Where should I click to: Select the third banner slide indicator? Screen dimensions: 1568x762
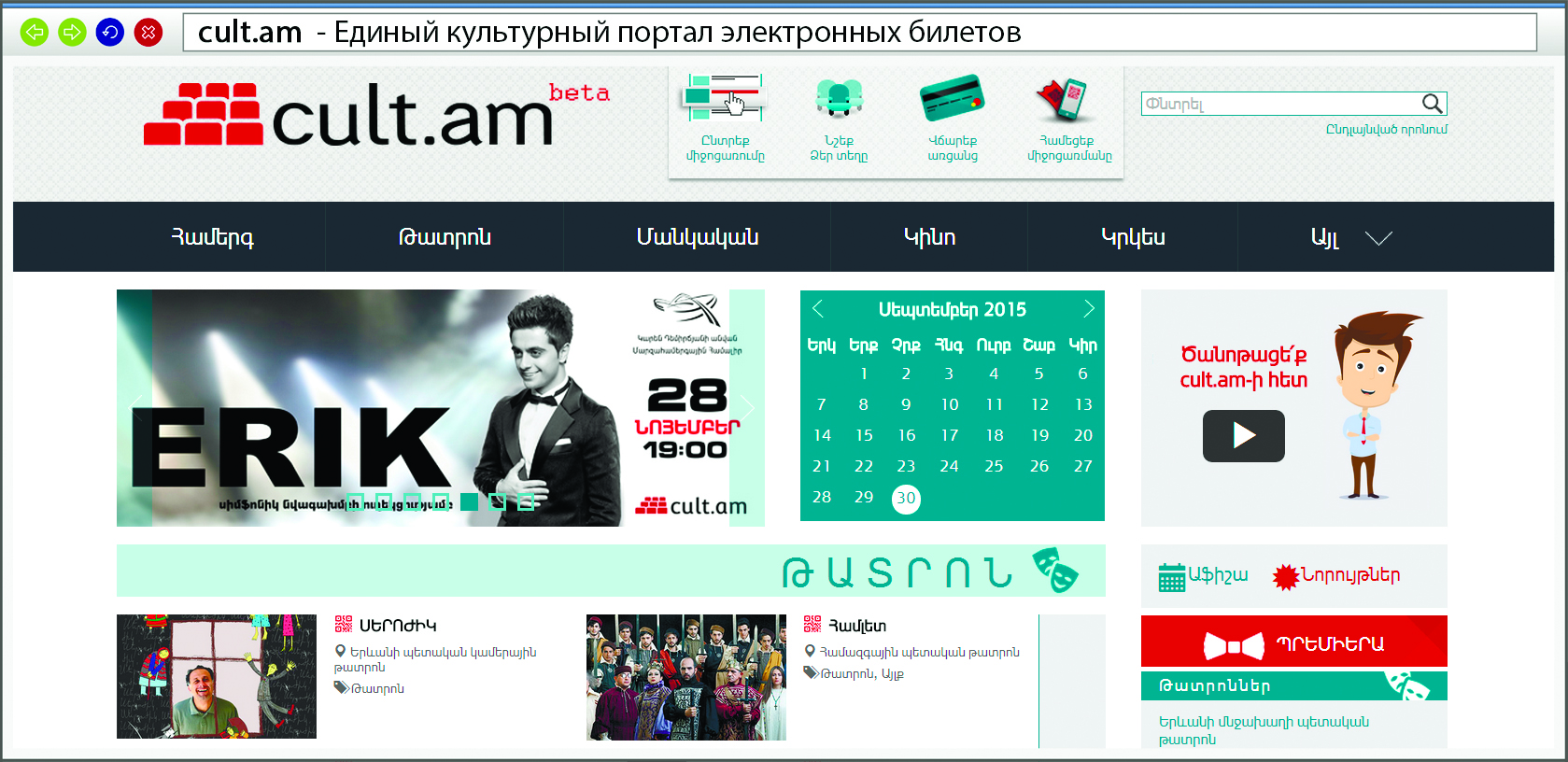point(412,501)
